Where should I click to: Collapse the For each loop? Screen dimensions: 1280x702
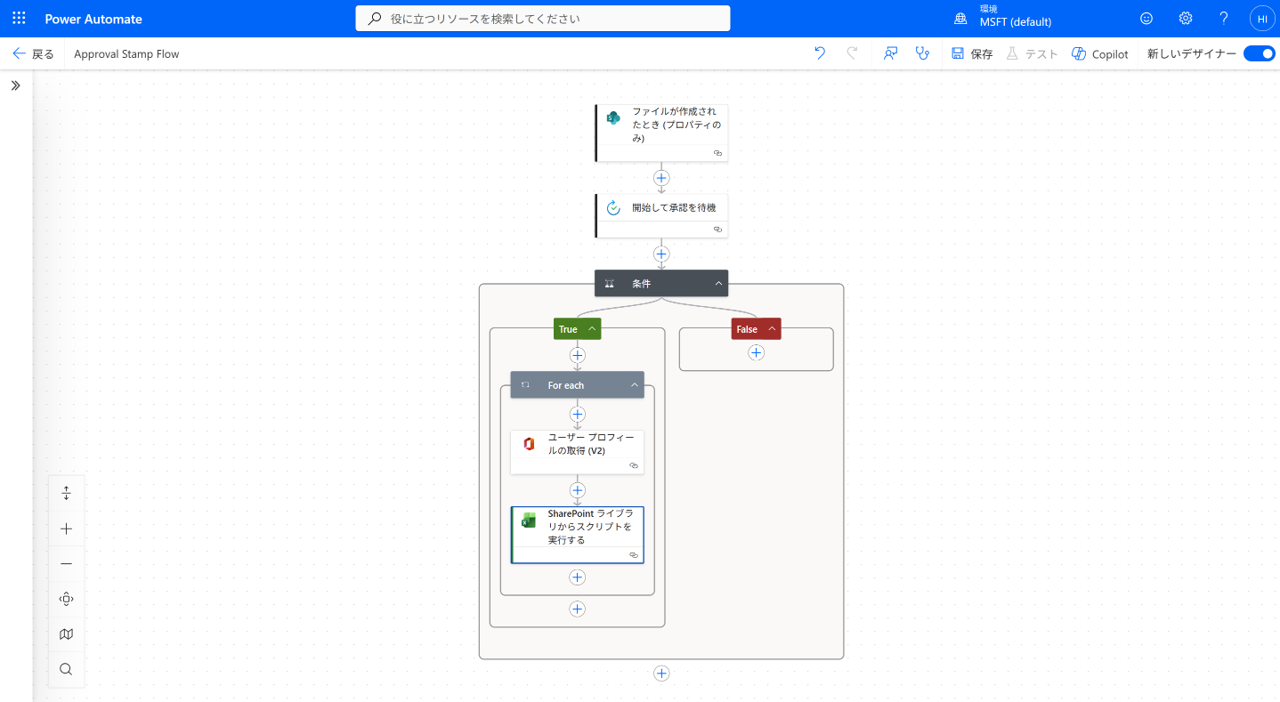tap(634, 385)
